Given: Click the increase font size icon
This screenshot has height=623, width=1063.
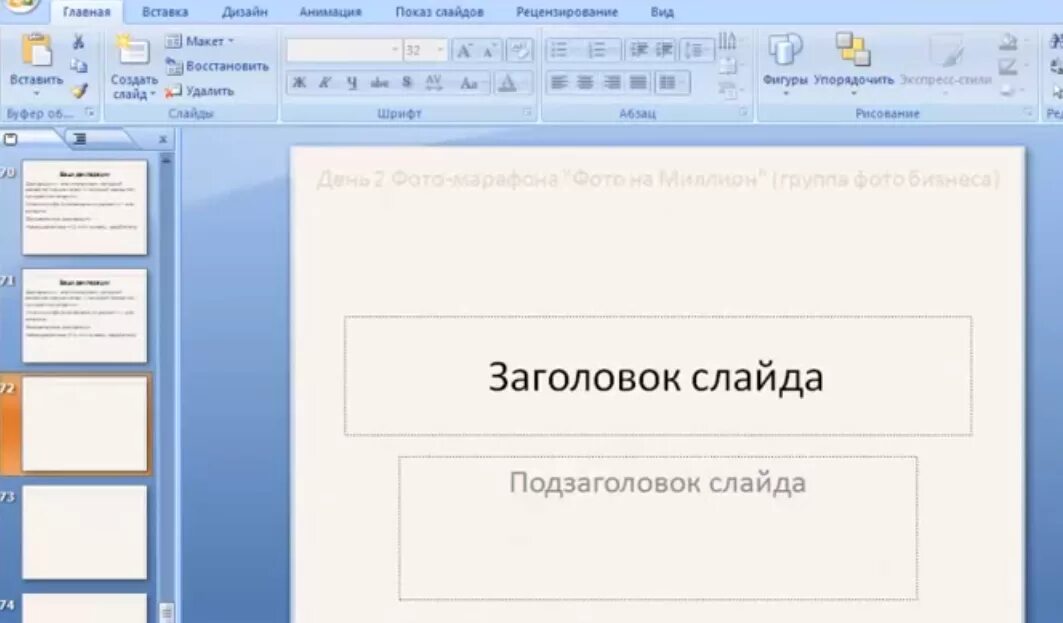Looking at the screenshot, I should tap(464, 50).
